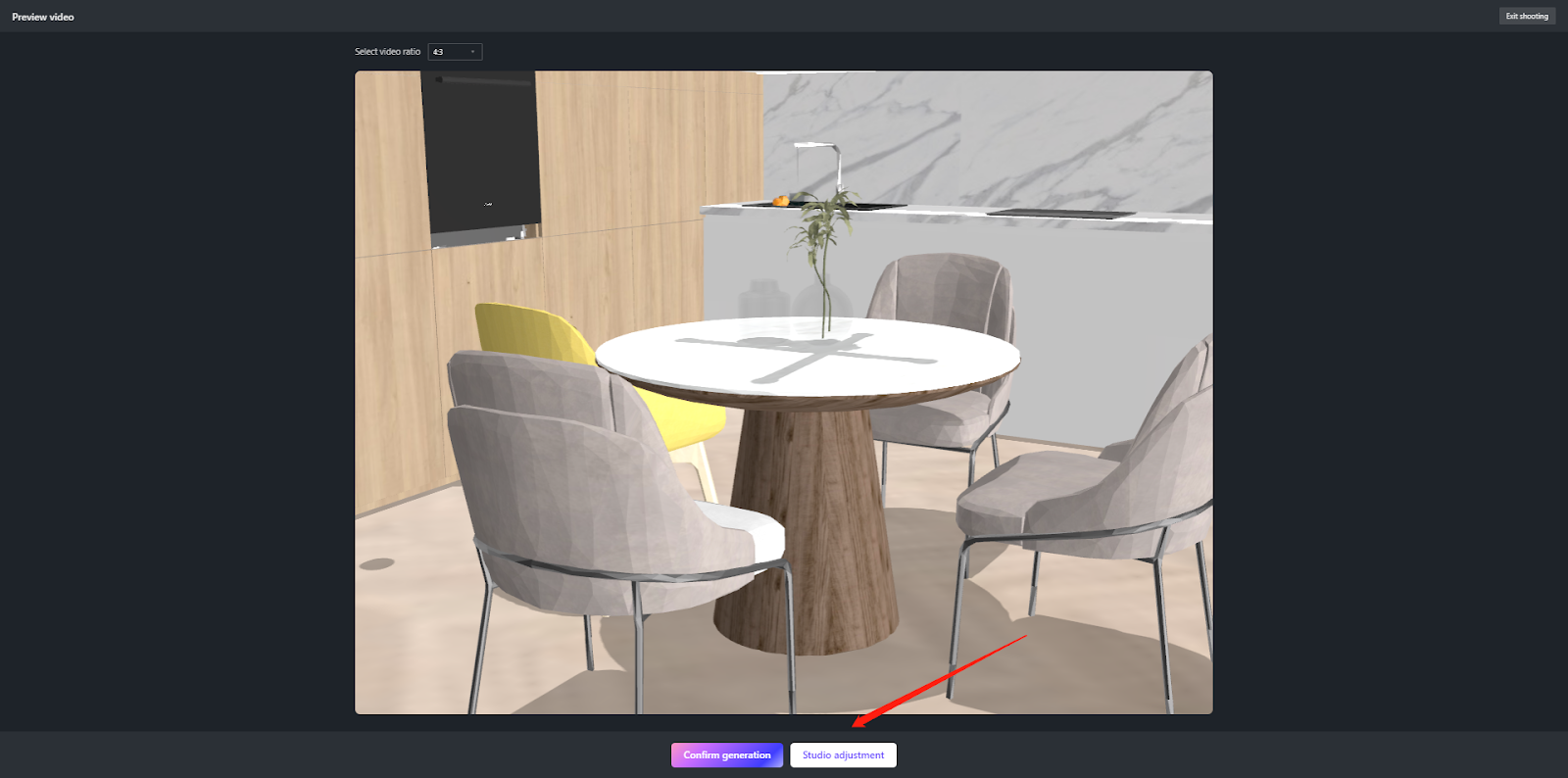Open the video ratio dropdown showing 4:3
The width and height of the screenshot is (1568, 778).
[x=455, y=52]
